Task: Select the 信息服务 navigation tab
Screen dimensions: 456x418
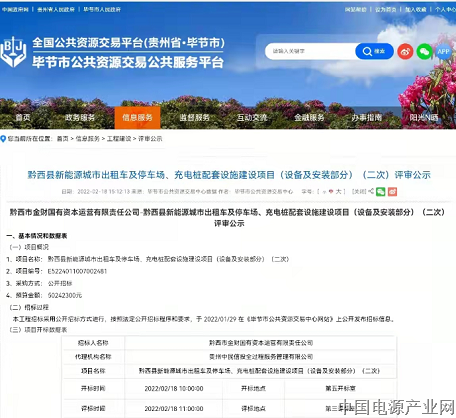Action: [x=137, y=117]
